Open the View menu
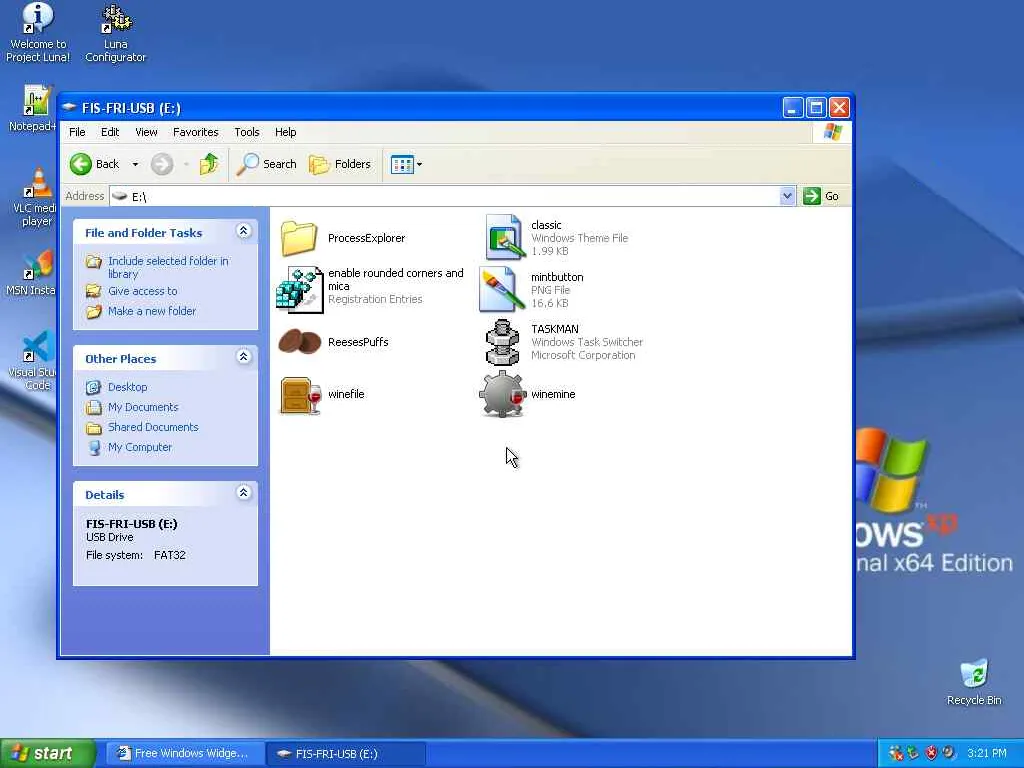Screen dimensions: 1024x768 tap(146, 132)
